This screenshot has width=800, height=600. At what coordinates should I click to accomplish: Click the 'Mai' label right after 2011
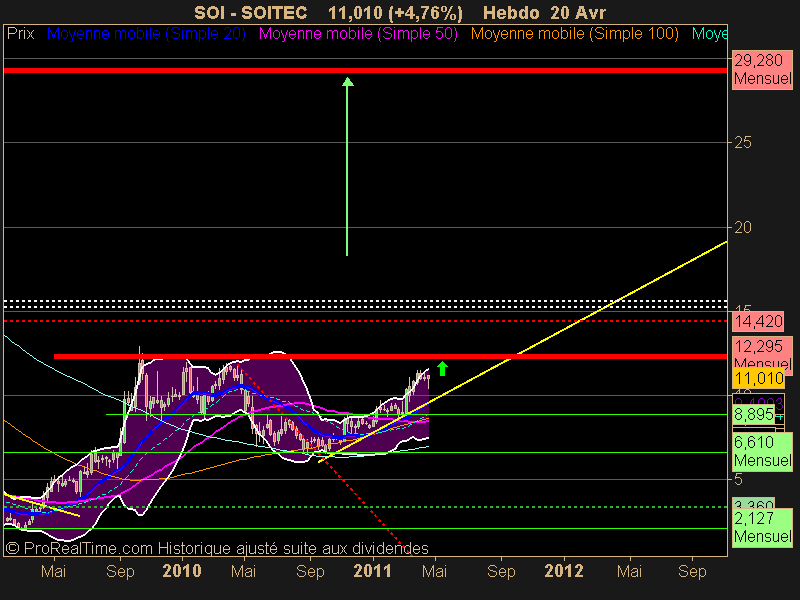click(x=434, y=571)
